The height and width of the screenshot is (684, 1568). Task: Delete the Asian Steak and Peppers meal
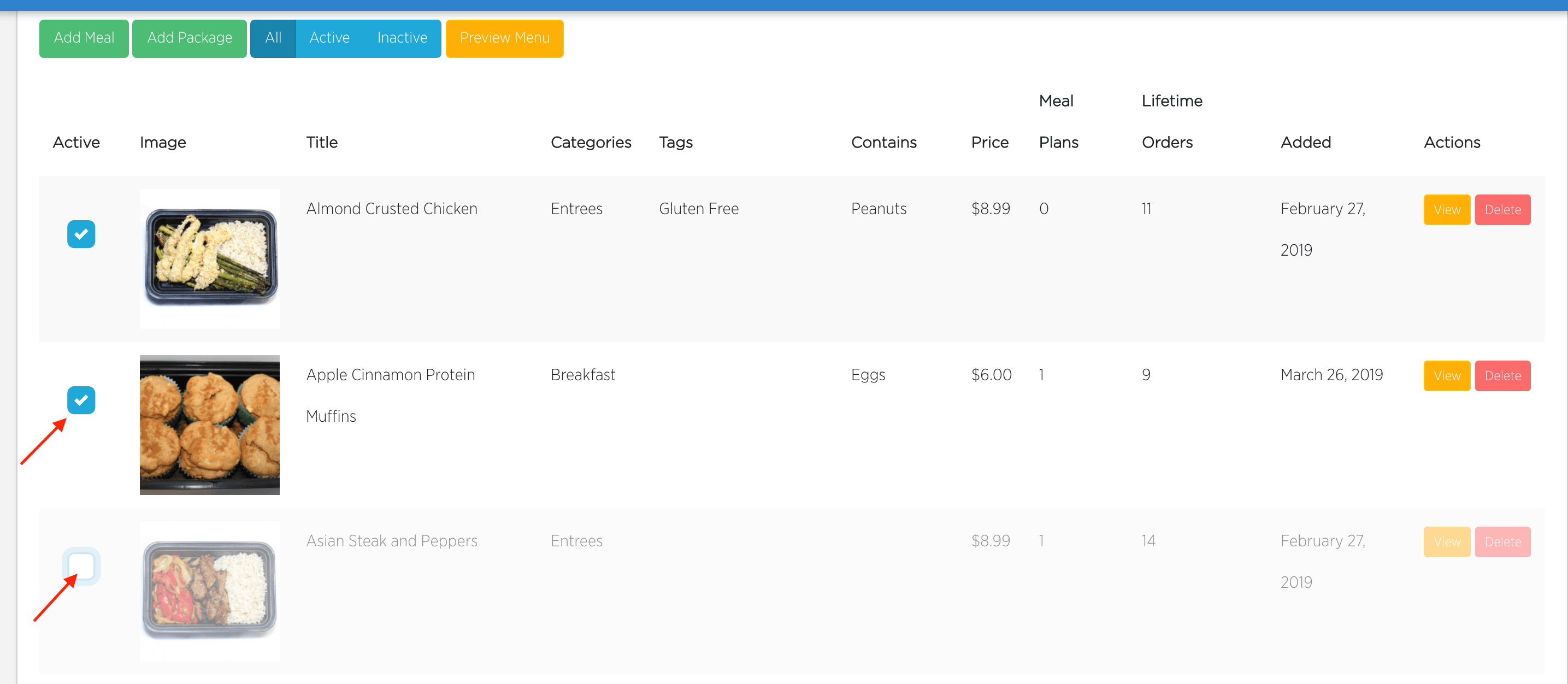point(1502,542)
